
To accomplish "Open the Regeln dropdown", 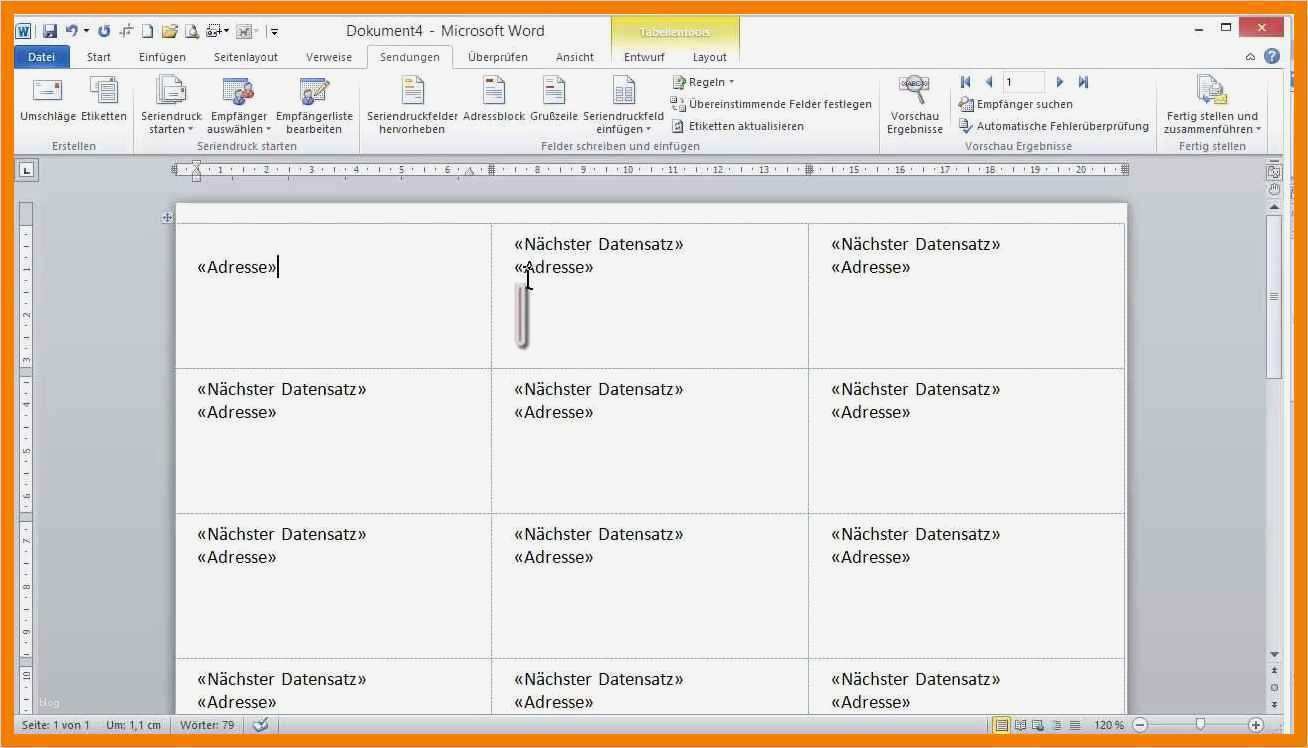I will 703,81.
